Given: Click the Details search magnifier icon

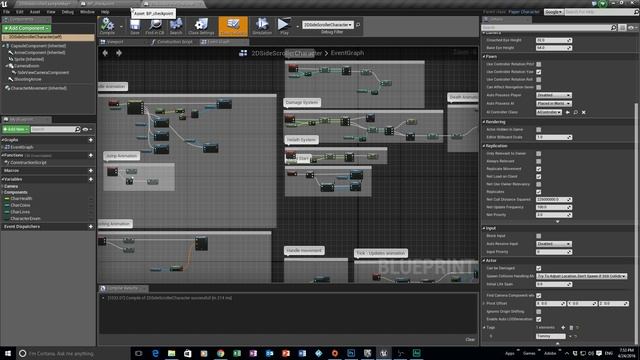Looking at the screenshot, I should [x=613, y=28].
